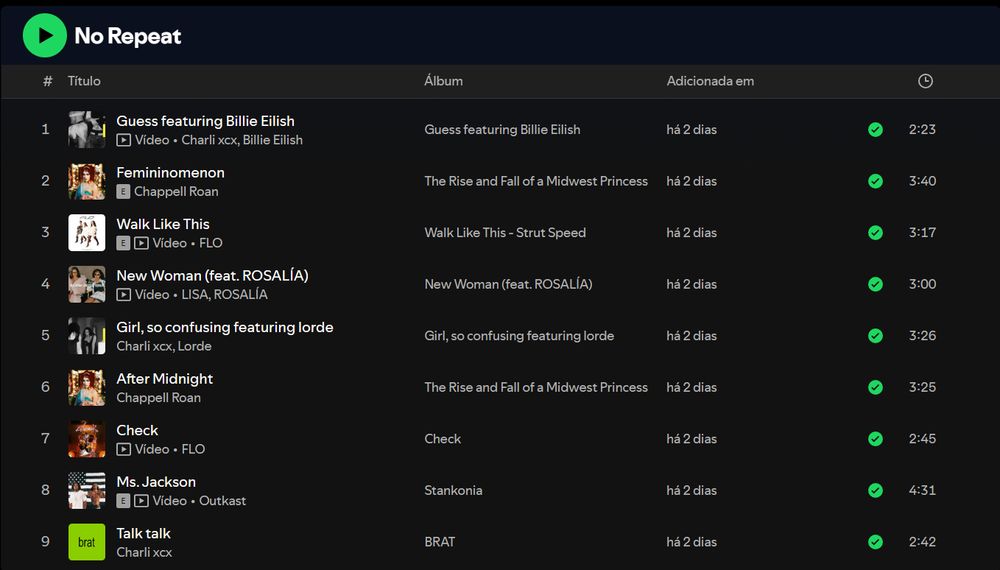Open the song title Ms. Jackson
This screenshot has height=570, width=1000.
point(156,482)
